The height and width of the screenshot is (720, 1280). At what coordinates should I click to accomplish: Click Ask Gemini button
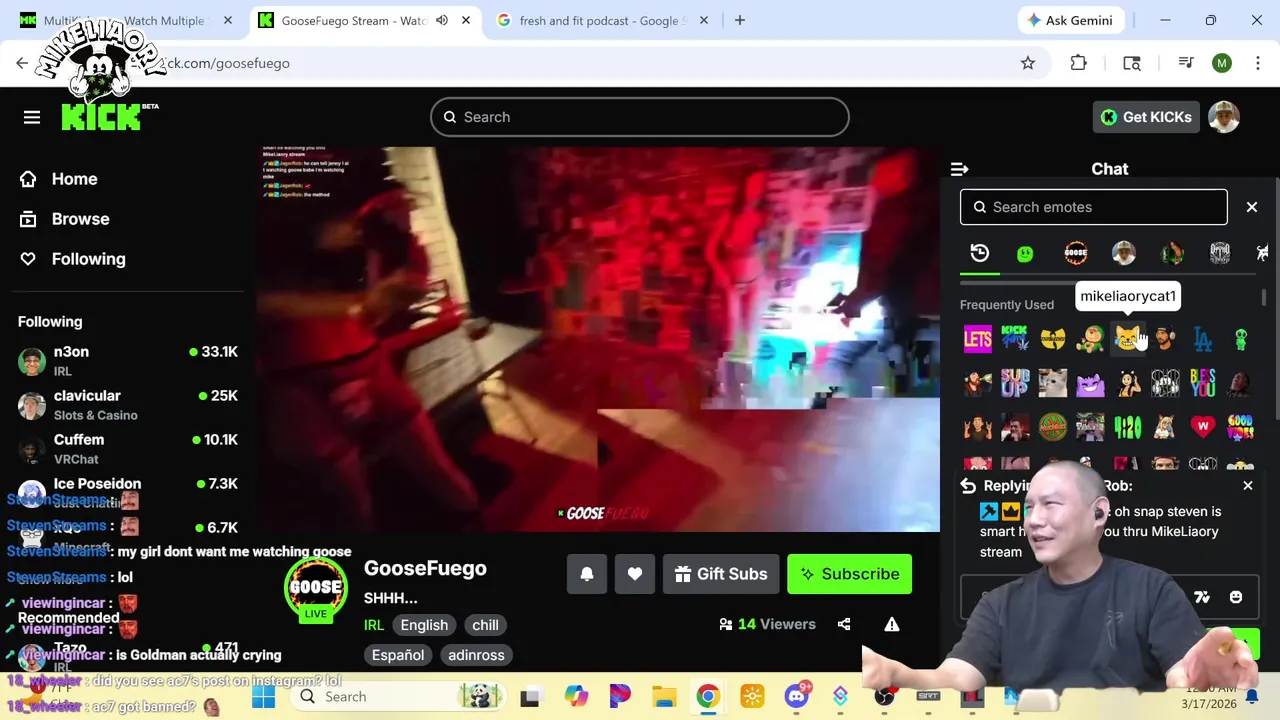point(1070,20)
